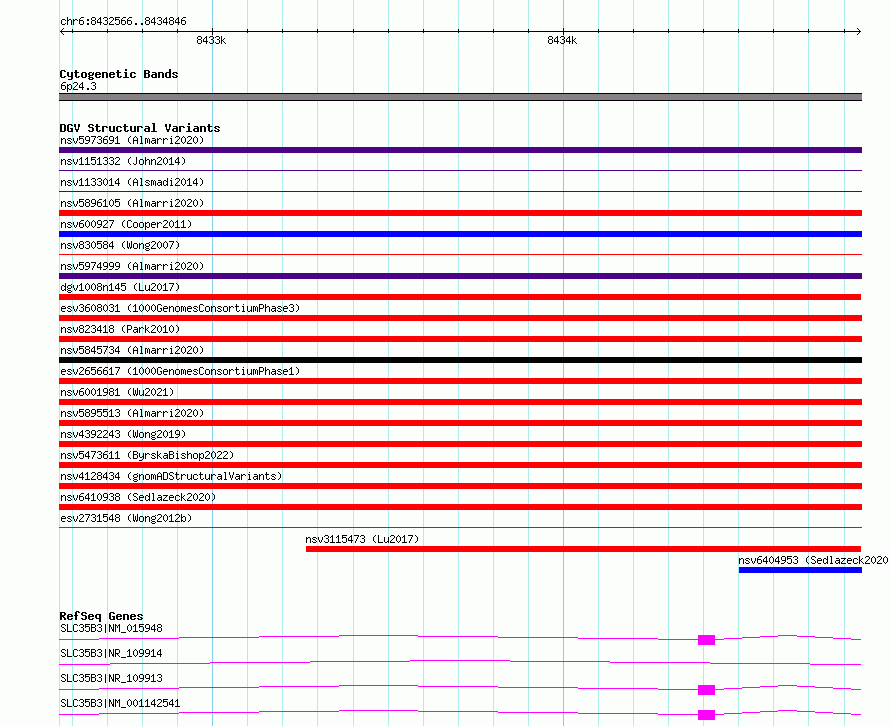Open nsv6410938 (Sedlazeck2020) variant
Image resolution: width=890 pixels, height=726 pixels.
(x=138, y=497)
